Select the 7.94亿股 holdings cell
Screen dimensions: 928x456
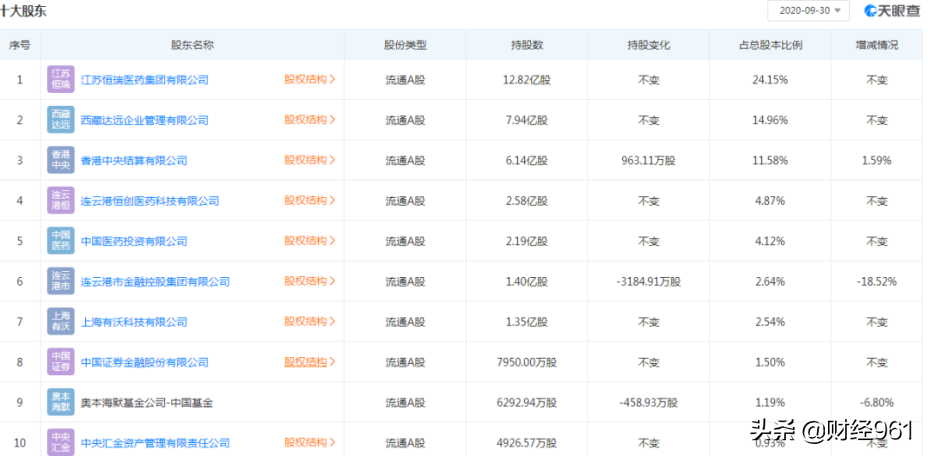[x=527, y=120]
